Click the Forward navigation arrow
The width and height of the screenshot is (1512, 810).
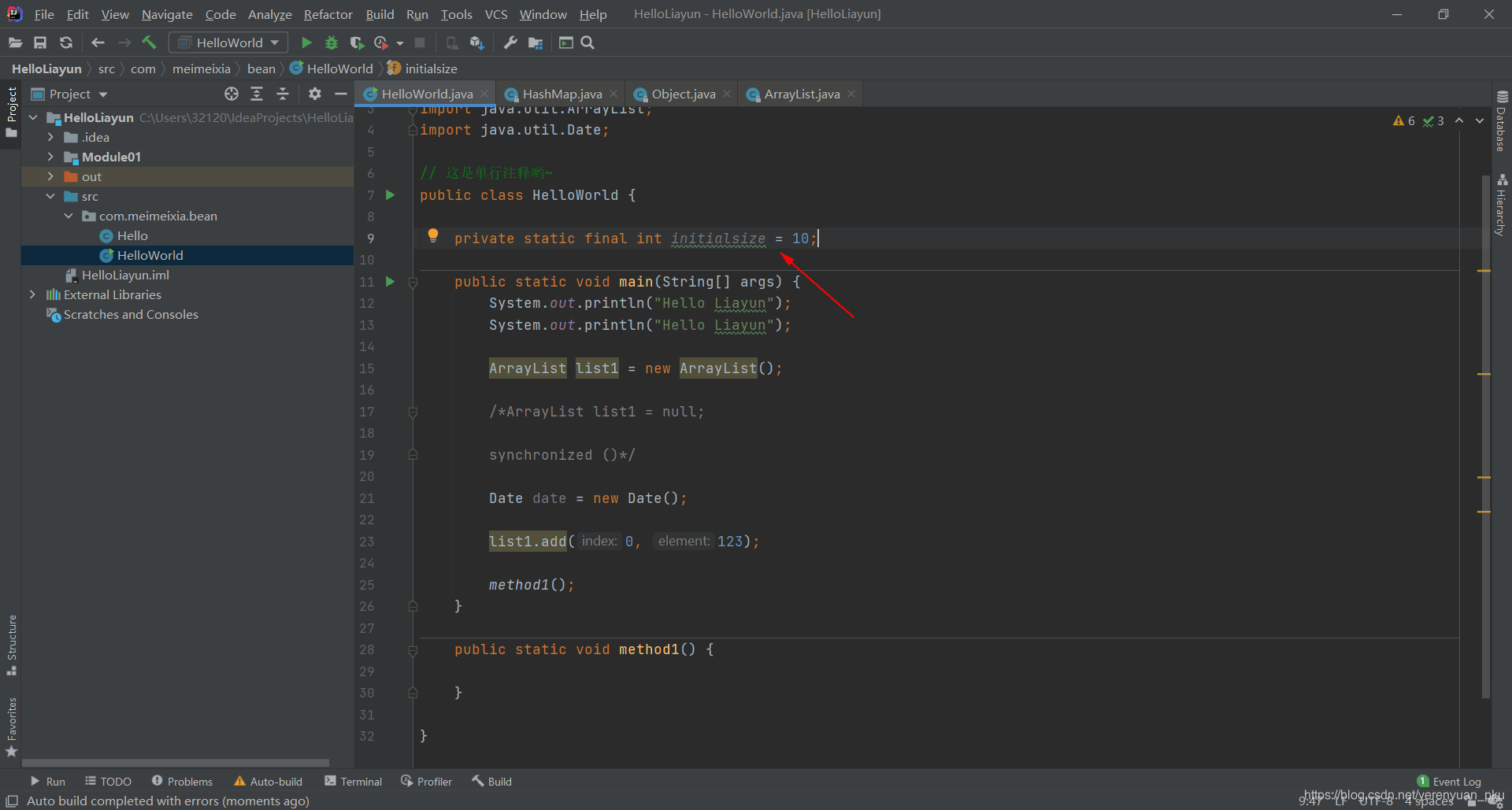(124, 43)
